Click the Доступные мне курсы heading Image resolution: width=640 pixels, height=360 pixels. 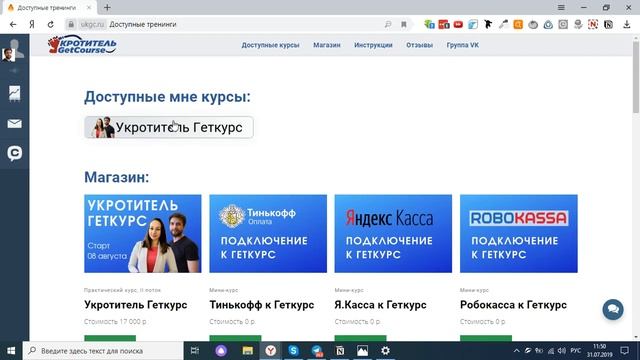coord(167,97)
